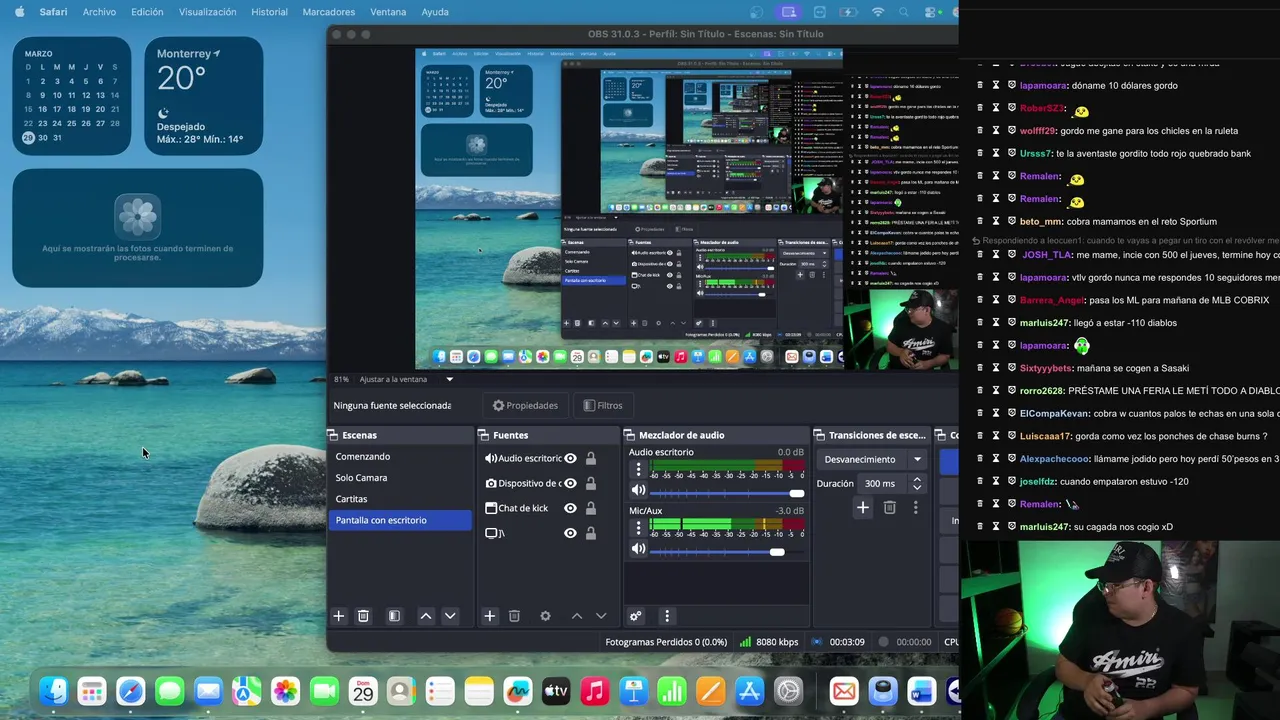Open Finder from the Dock
The width and height of the screenshot is (1280, 720).
pos(53,691)
